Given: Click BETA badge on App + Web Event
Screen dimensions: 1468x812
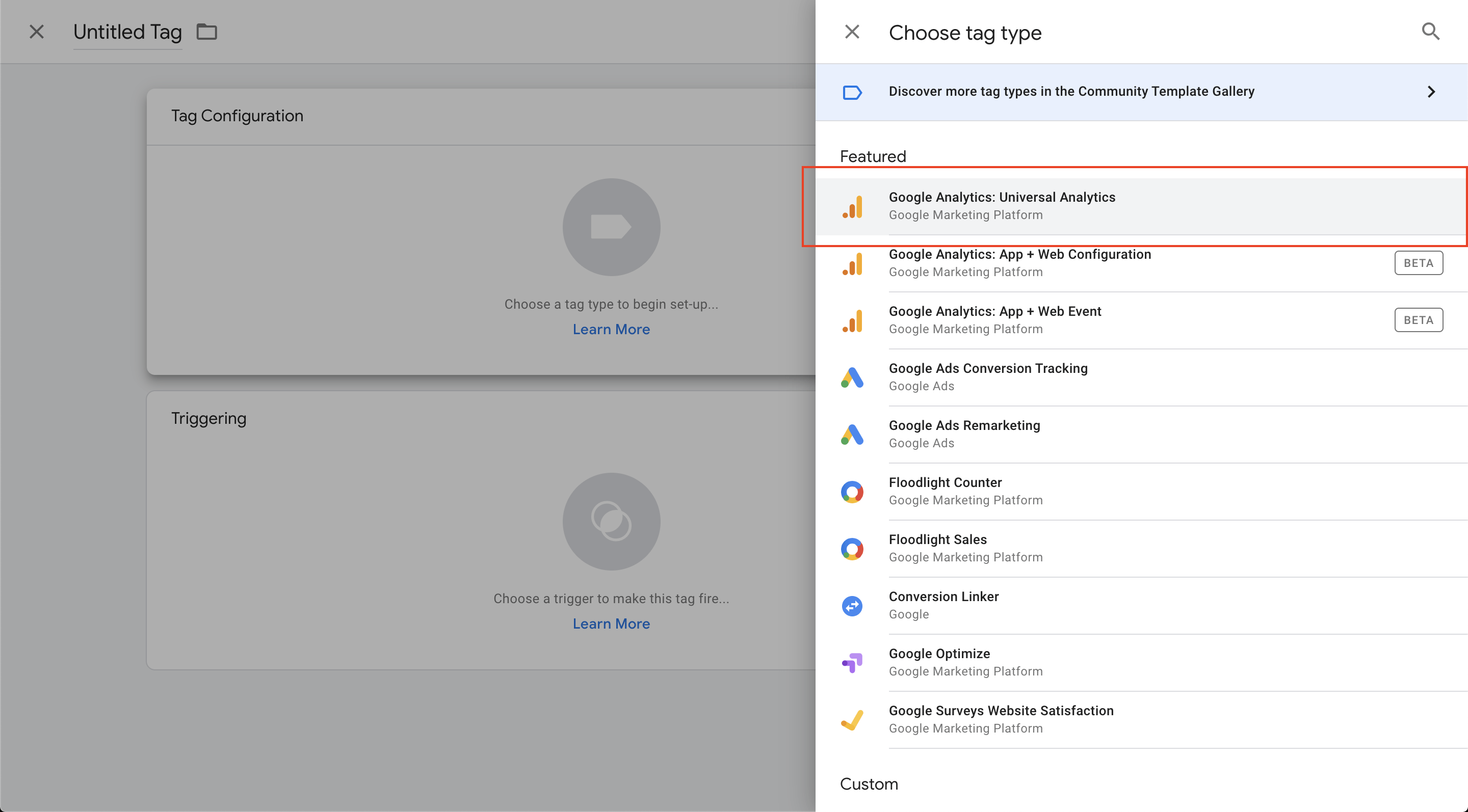Looking at the screenshot, I should 1418,320.
